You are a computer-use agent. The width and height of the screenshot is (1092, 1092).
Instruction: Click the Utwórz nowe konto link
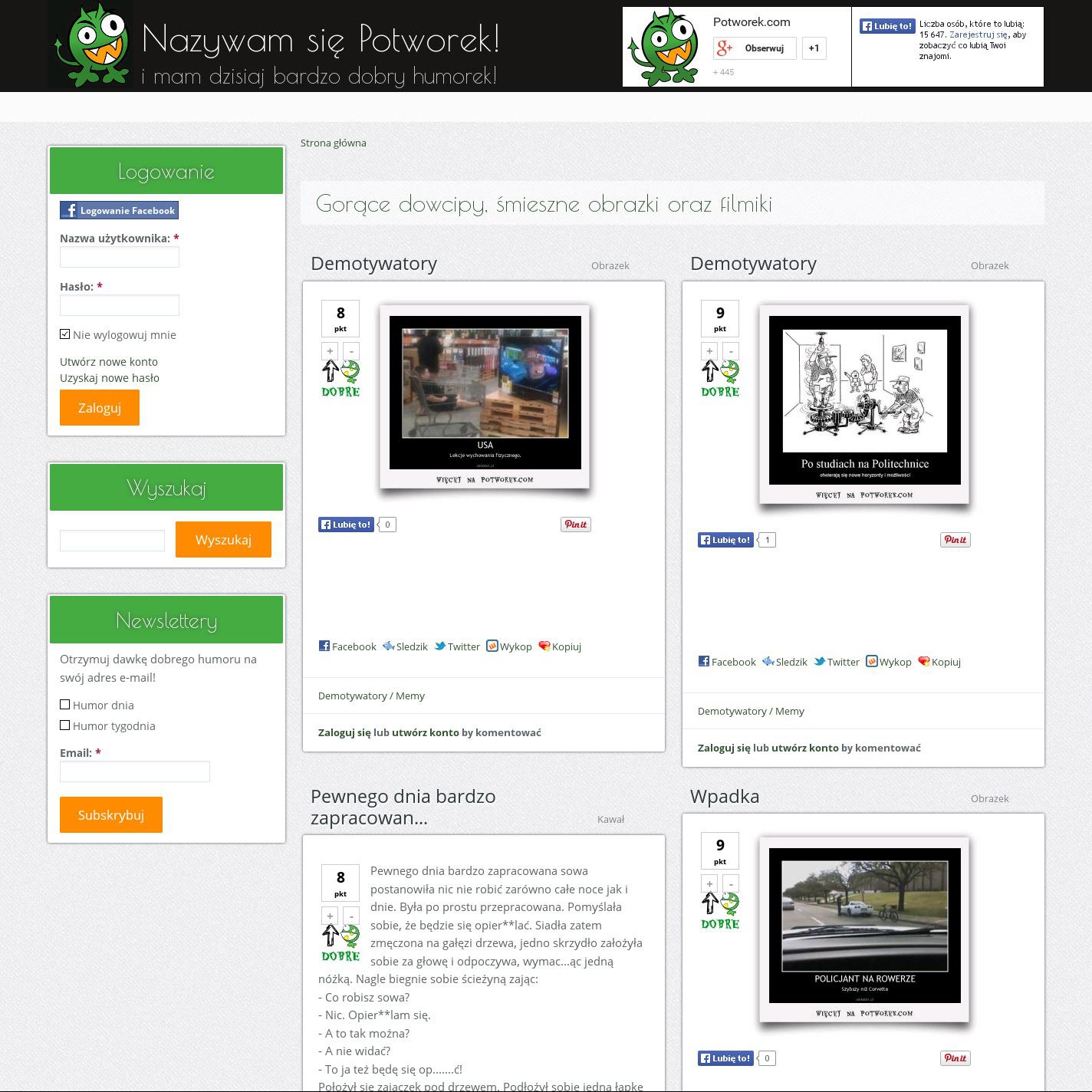(x=109, y=361)
